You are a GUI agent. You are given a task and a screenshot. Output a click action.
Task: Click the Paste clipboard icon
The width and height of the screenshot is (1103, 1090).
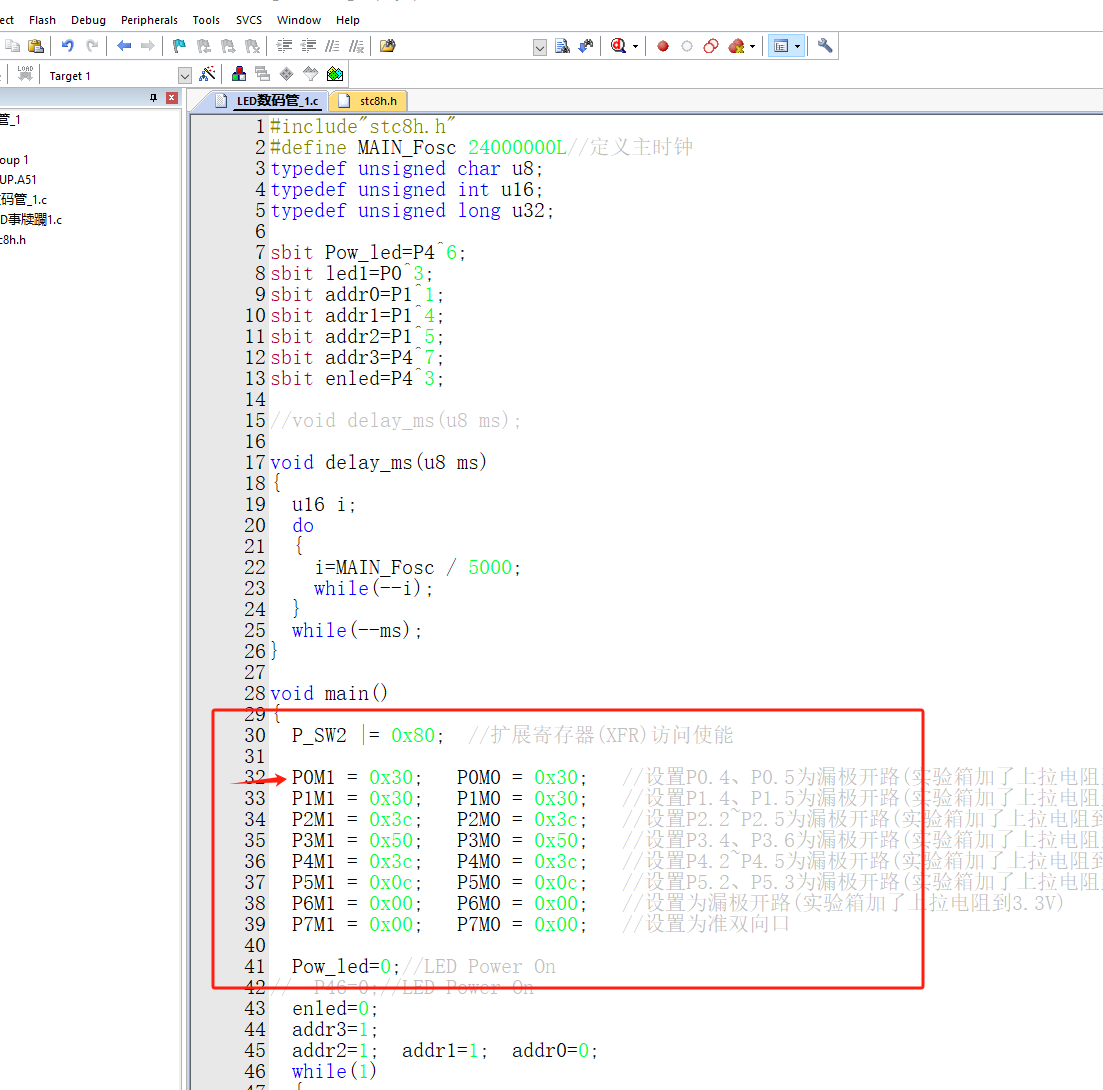pos(36,46)
